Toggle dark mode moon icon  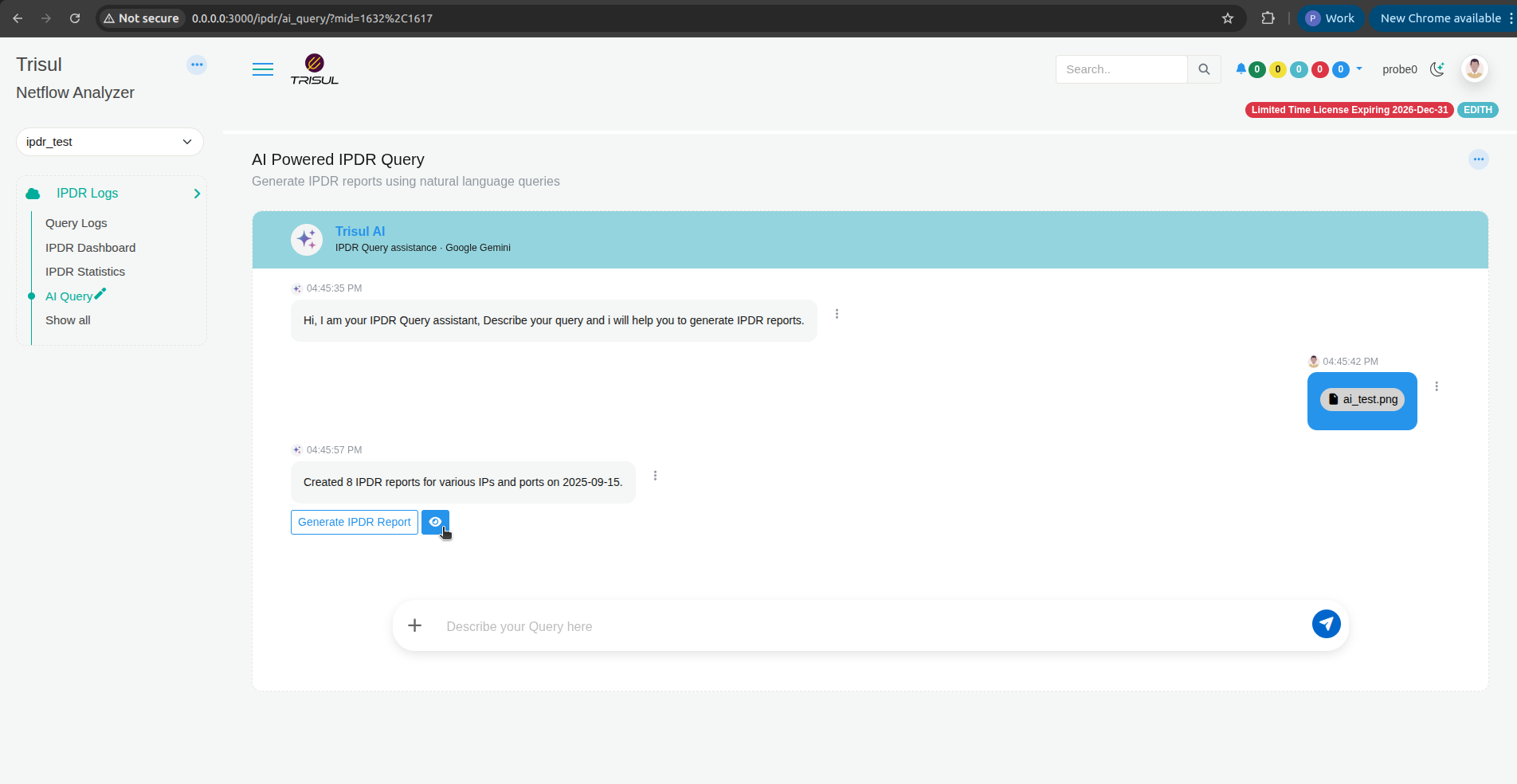tap(1437, 69)
